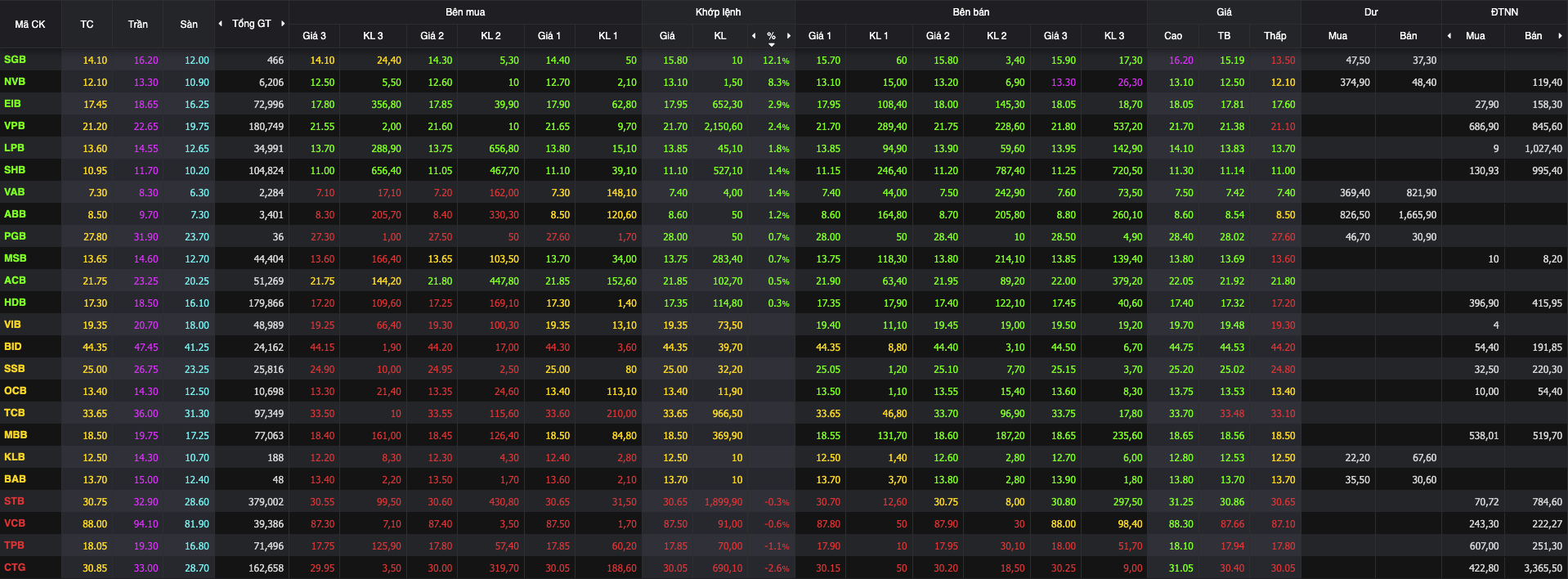
Task: Open the red STB ticker
Action: point(14,501)
